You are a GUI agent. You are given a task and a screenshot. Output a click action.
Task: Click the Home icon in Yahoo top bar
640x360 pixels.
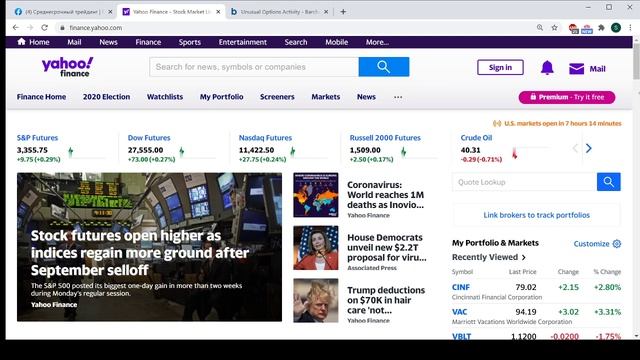pyautogui.click(x=22, y=42)
